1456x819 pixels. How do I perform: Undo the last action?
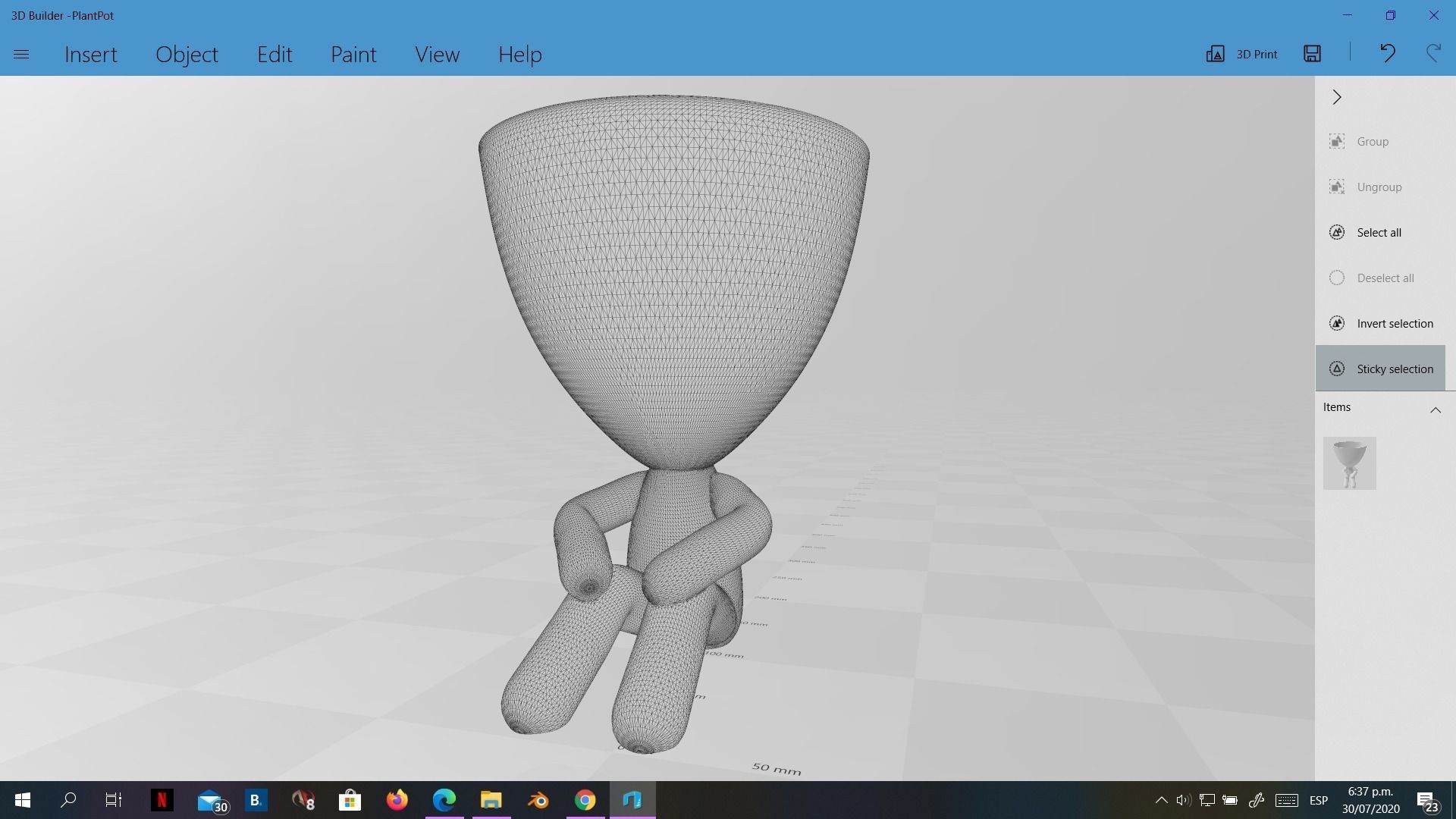pos(1387,53)
